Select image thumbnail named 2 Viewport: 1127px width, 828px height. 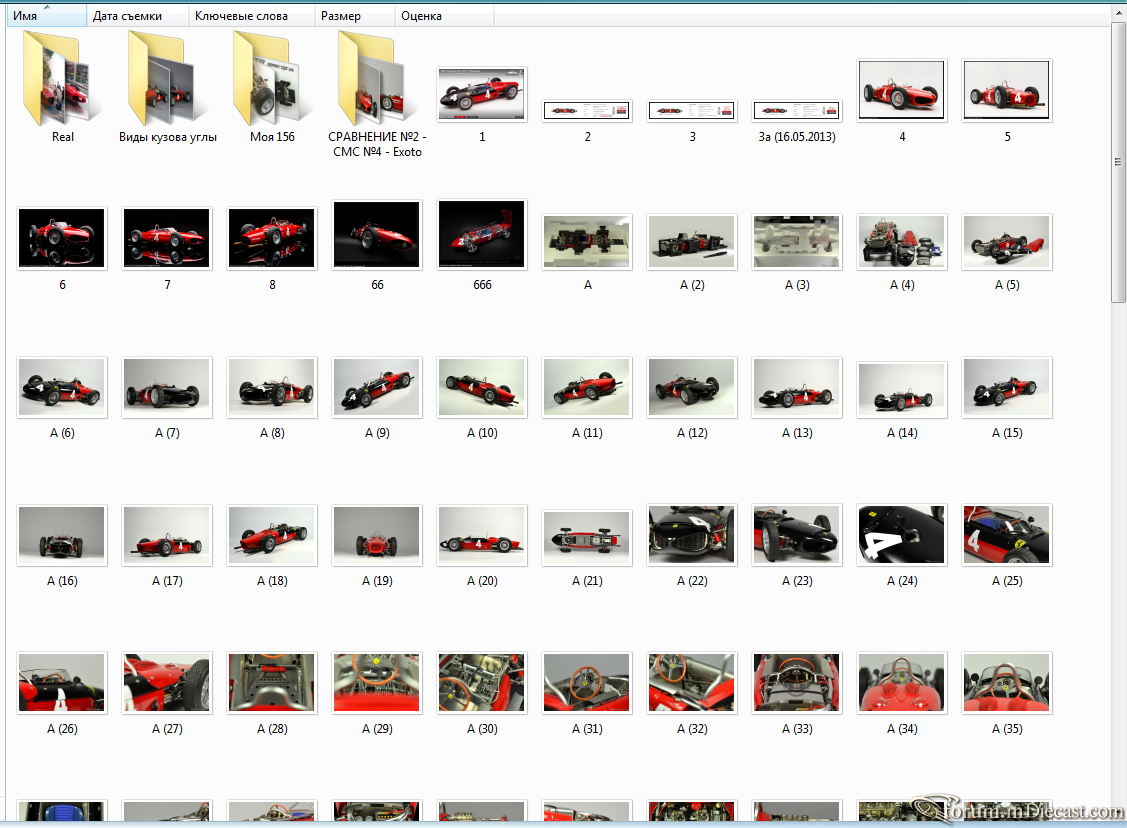point(586,111)
